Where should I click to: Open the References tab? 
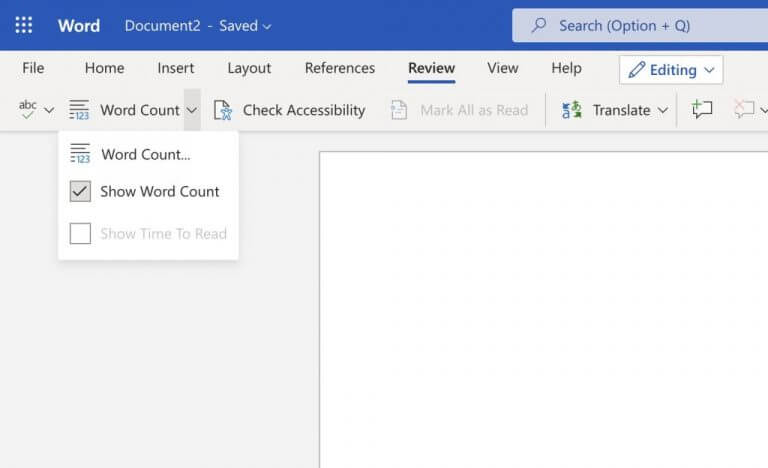coord(339,68)
